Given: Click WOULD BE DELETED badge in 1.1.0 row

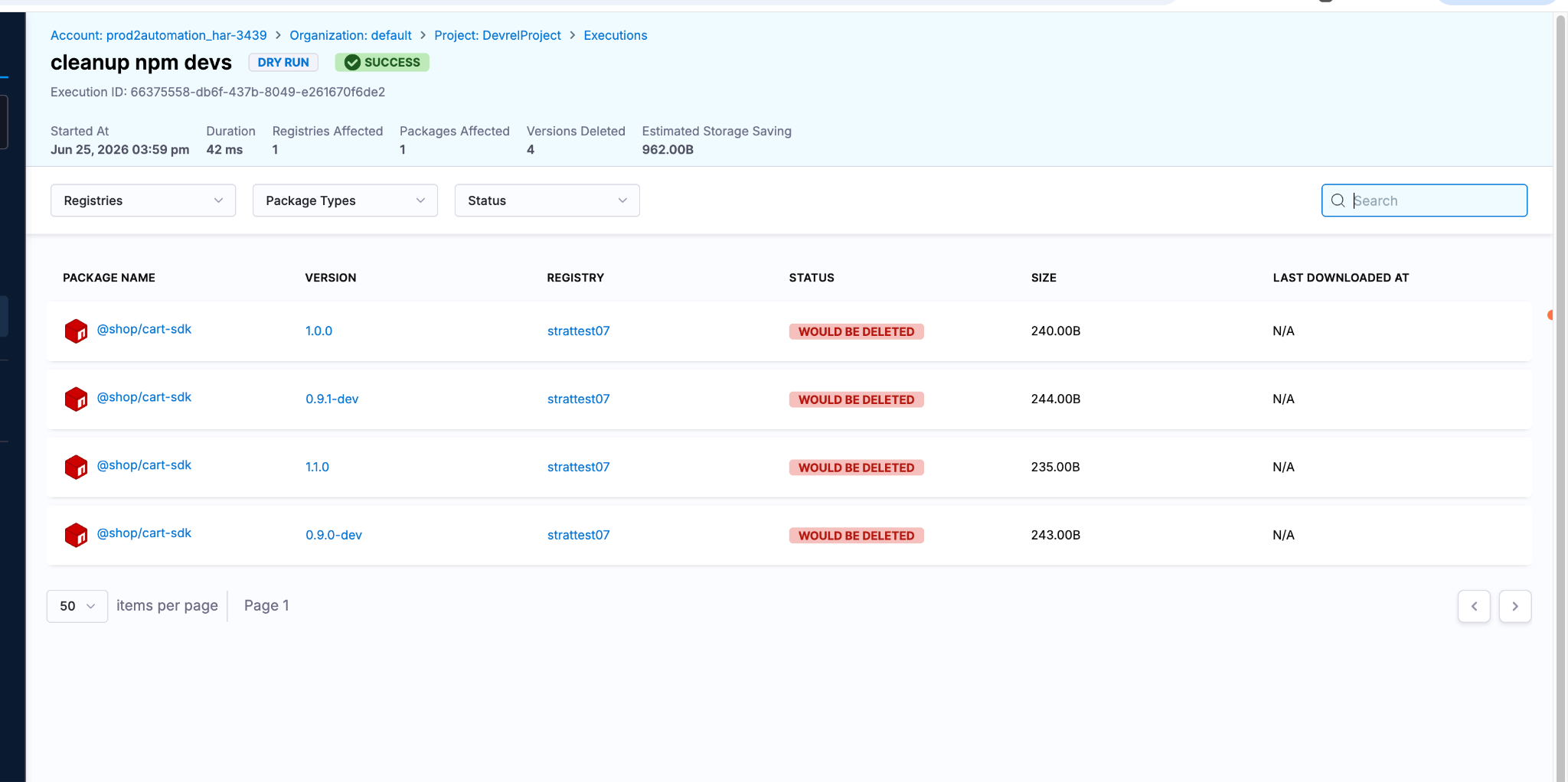Looking at the screenshot, I should pos(856,468).
